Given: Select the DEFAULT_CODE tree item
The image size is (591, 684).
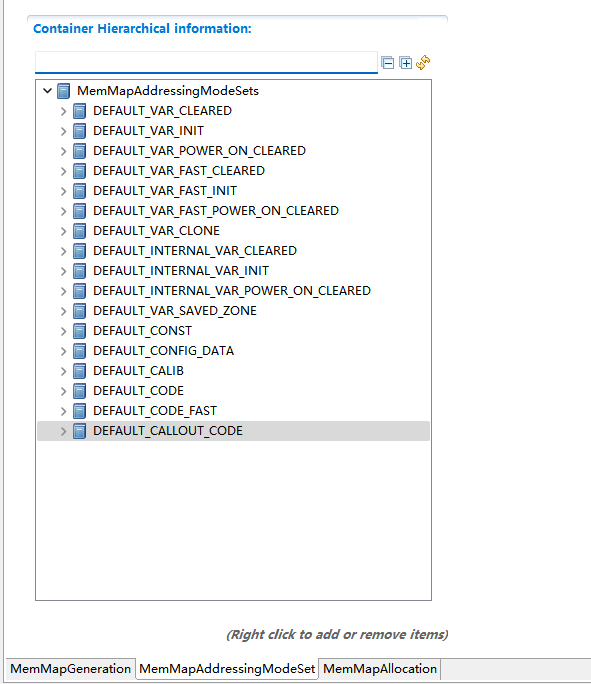Looking at the screenshot, I should 138,391.
